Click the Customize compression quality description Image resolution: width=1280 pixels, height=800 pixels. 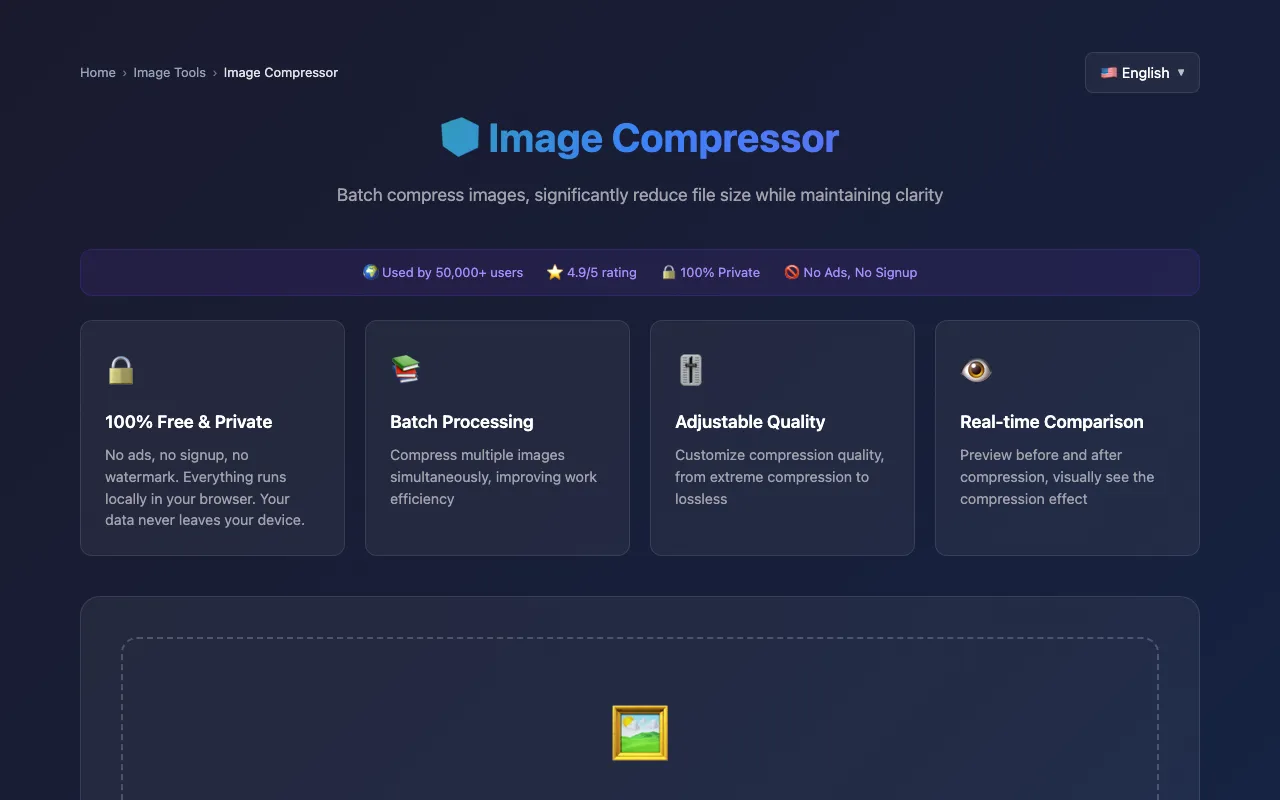pos(780,477)
